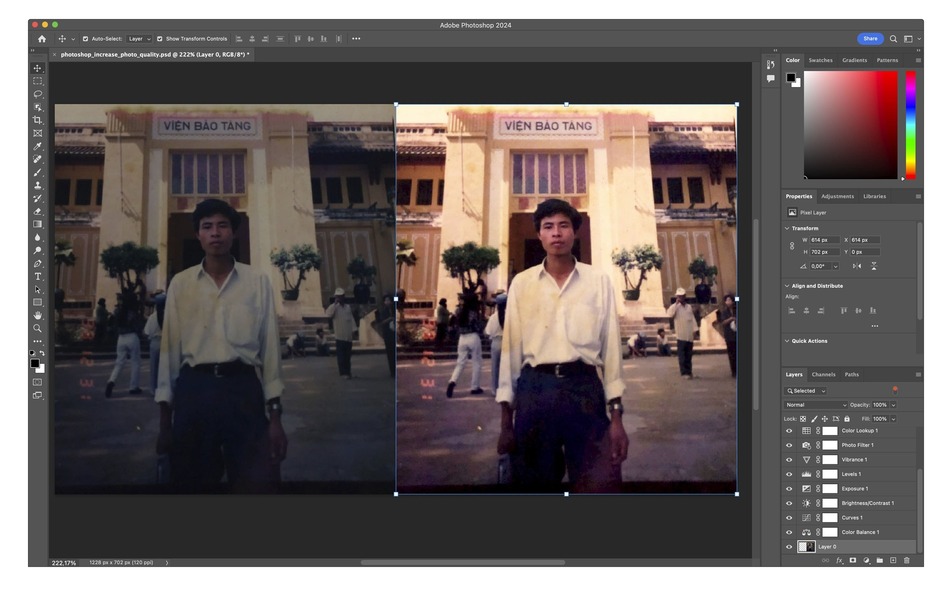
Task: Toggle the Auto-Select checkbox
Action: tap(86, 39)
